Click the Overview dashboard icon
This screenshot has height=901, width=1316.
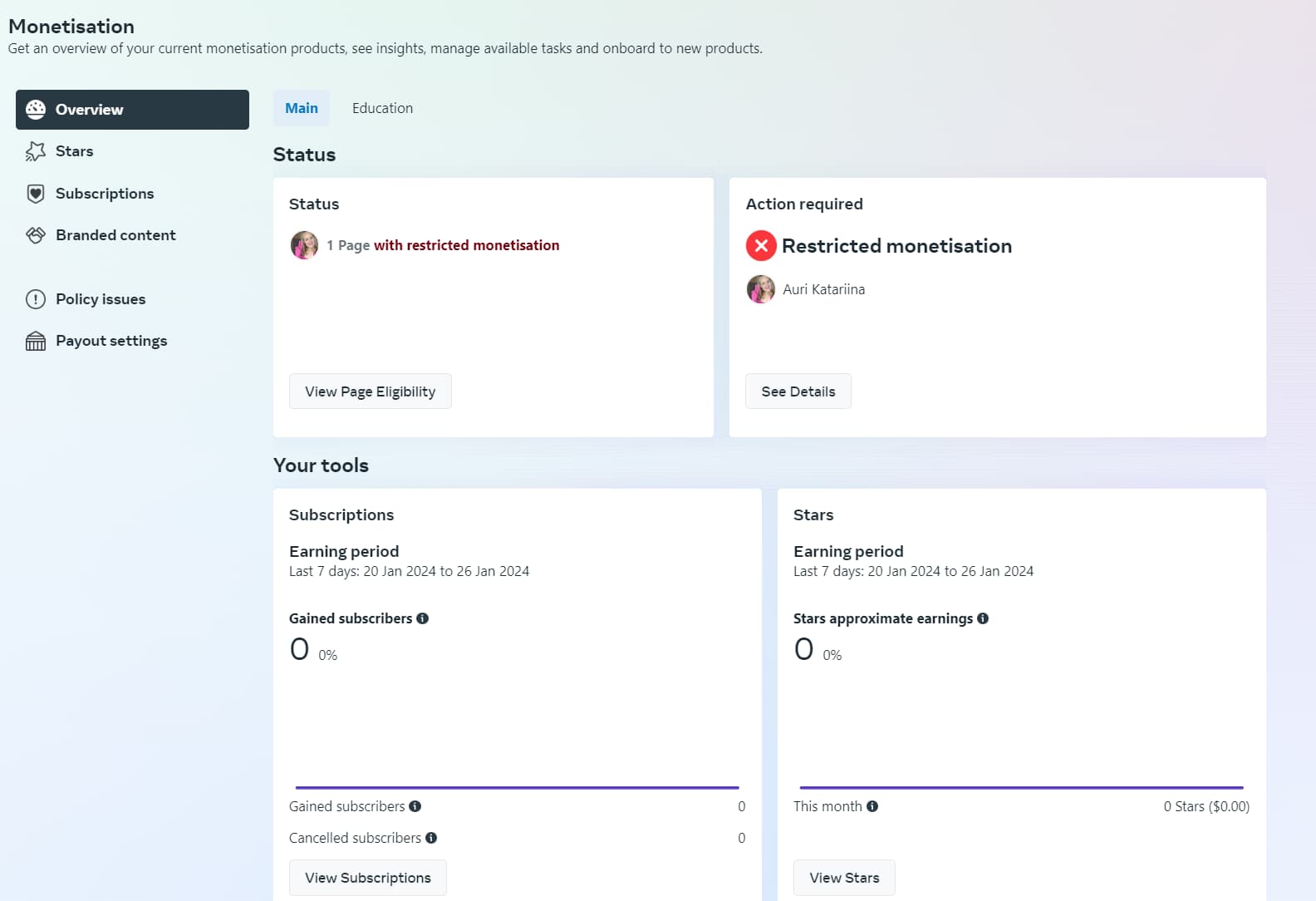coord(35,110)
